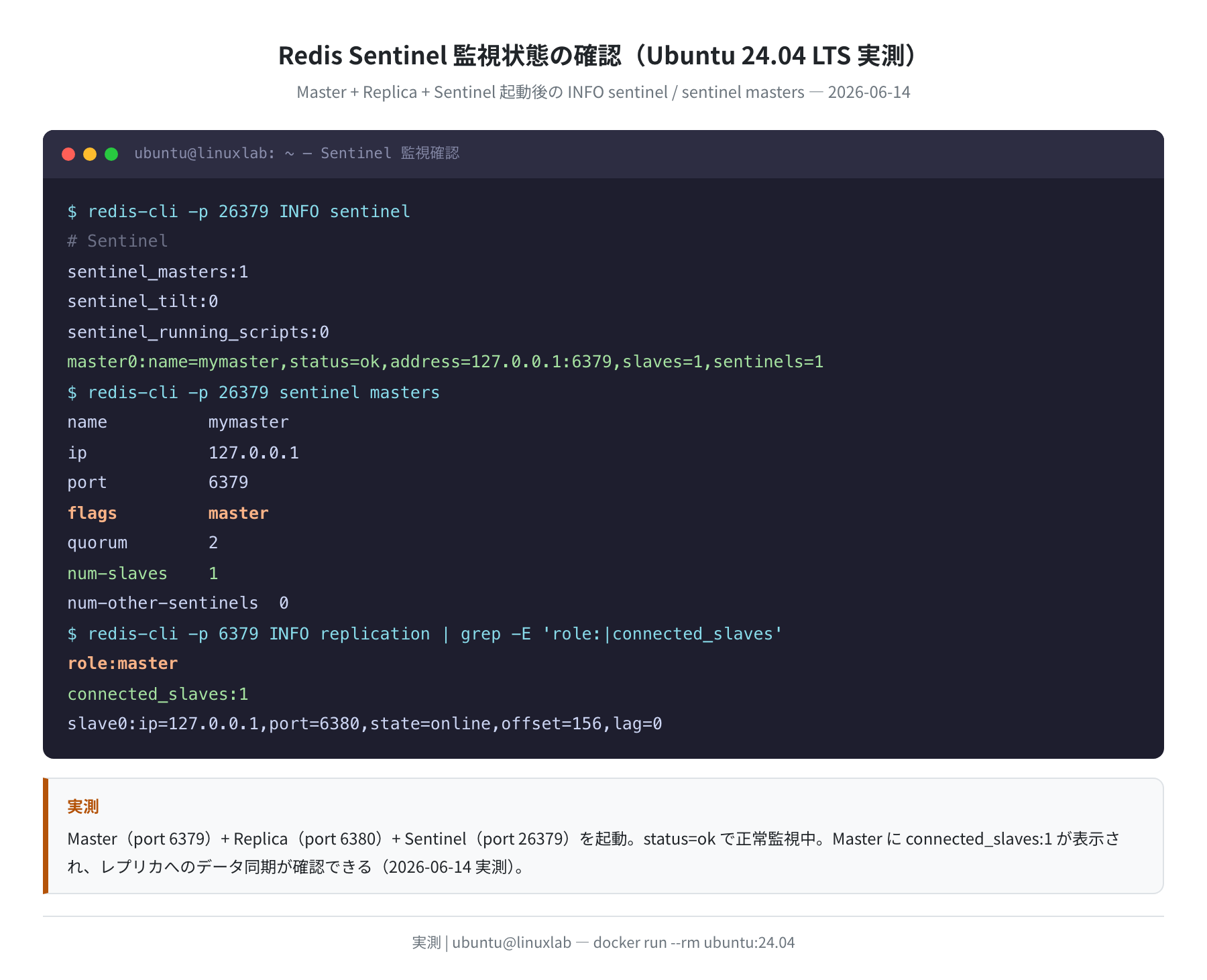Click the '# Sentinel' comment line
The height and width of the screenshot is (980, 1207).
point(117,241)
